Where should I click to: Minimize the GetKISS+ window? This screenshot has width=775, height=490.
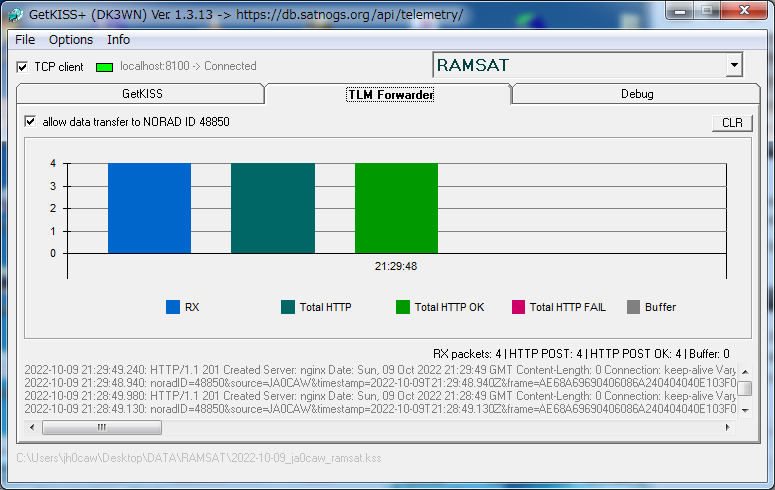[680, 10]
